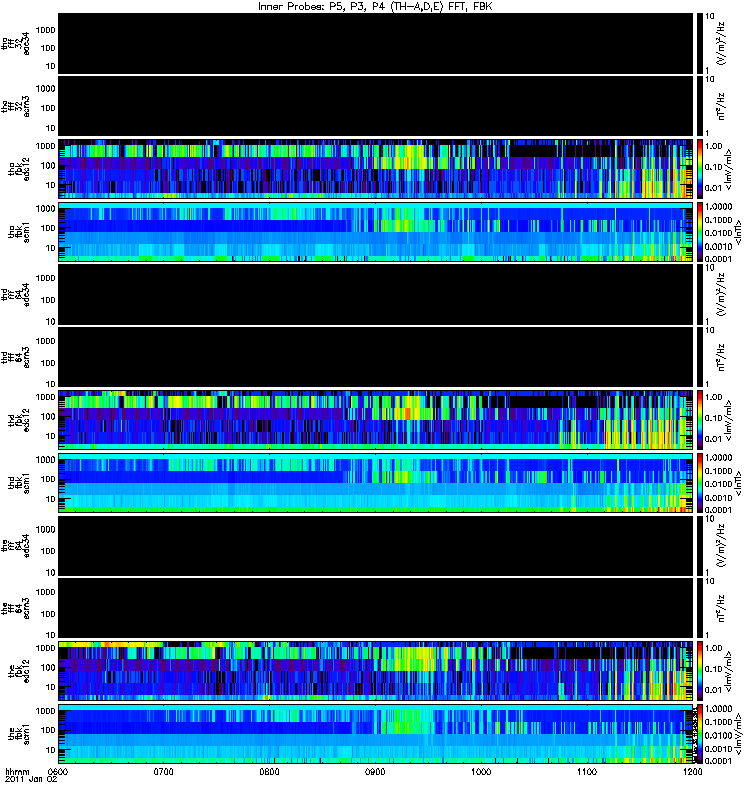750x800 pixels.
Task: Click the empty the fff 64 edc34 panel
Action: (376, 545)
